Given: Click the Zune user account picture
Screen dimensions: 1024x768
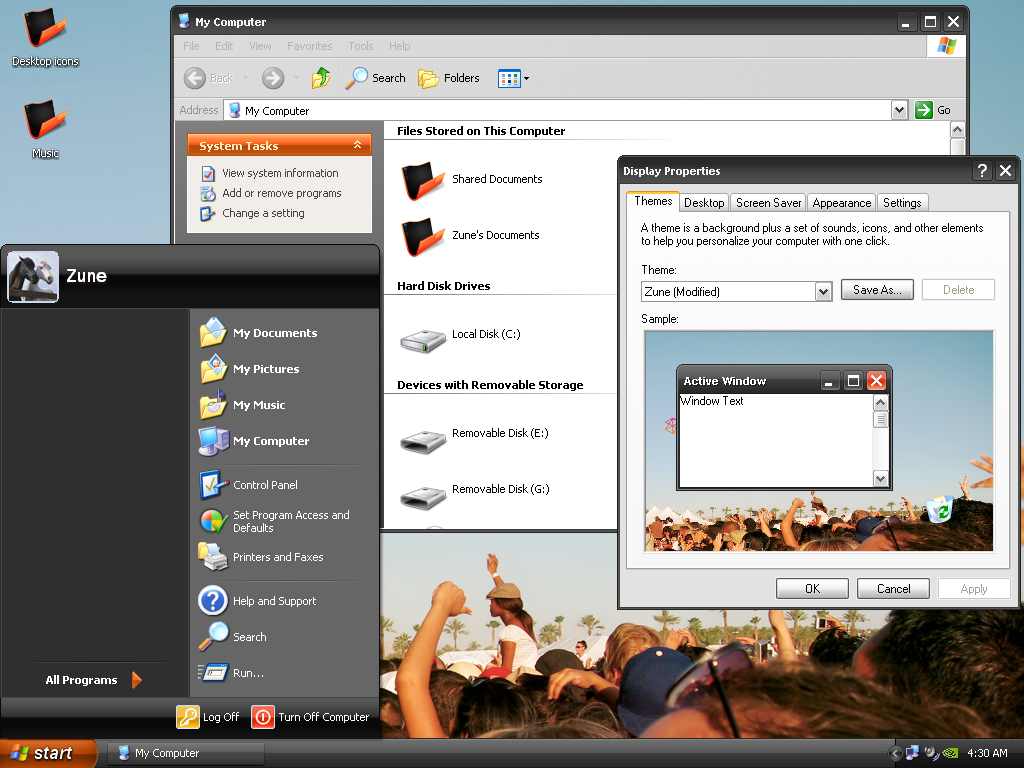Looking at the screenshot, I should point(33,277).
